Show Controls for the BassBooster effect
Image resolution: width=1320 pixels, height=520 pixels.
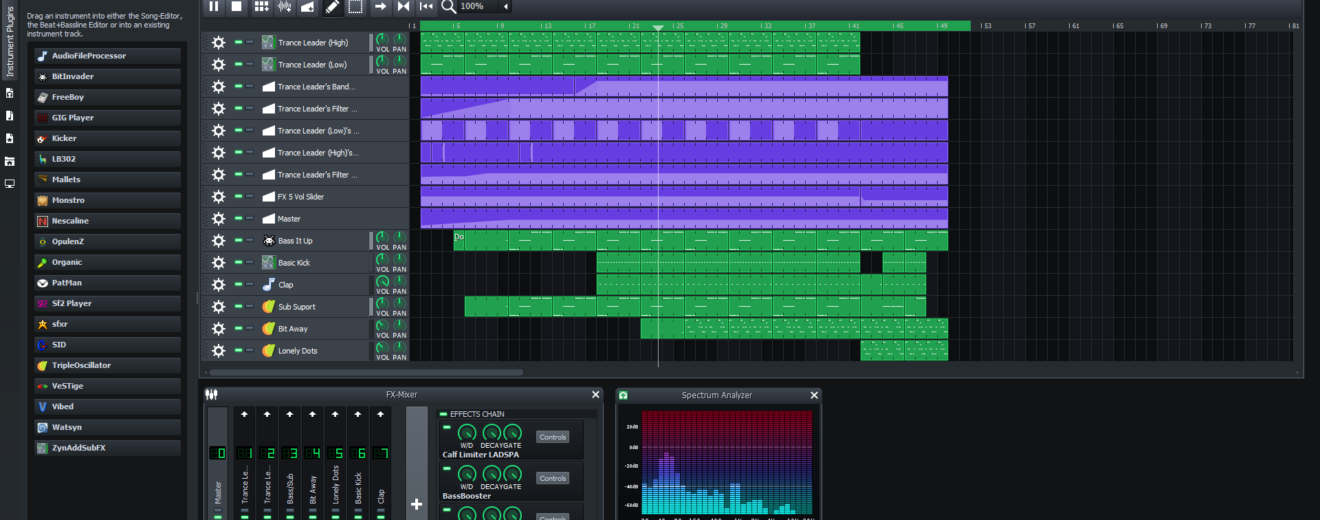click(x=552, y=478)
